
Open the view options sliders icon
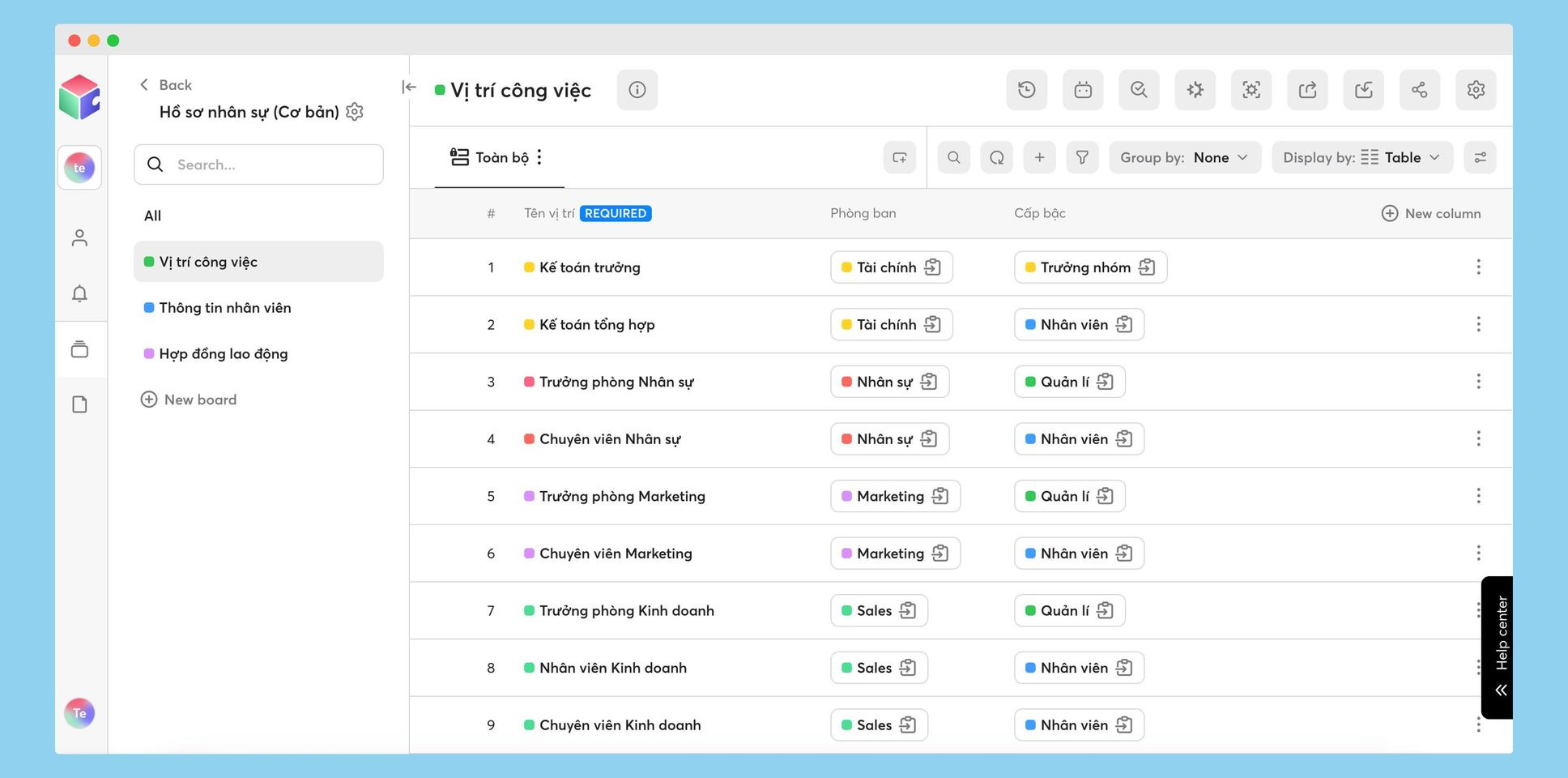pyautogui.click(x=1480, y=157)
